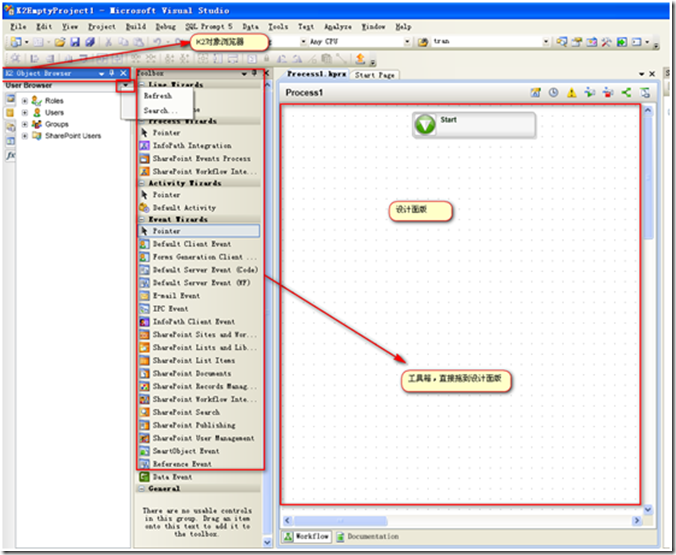Select SharePoint Documents event

tap(191, 373)
